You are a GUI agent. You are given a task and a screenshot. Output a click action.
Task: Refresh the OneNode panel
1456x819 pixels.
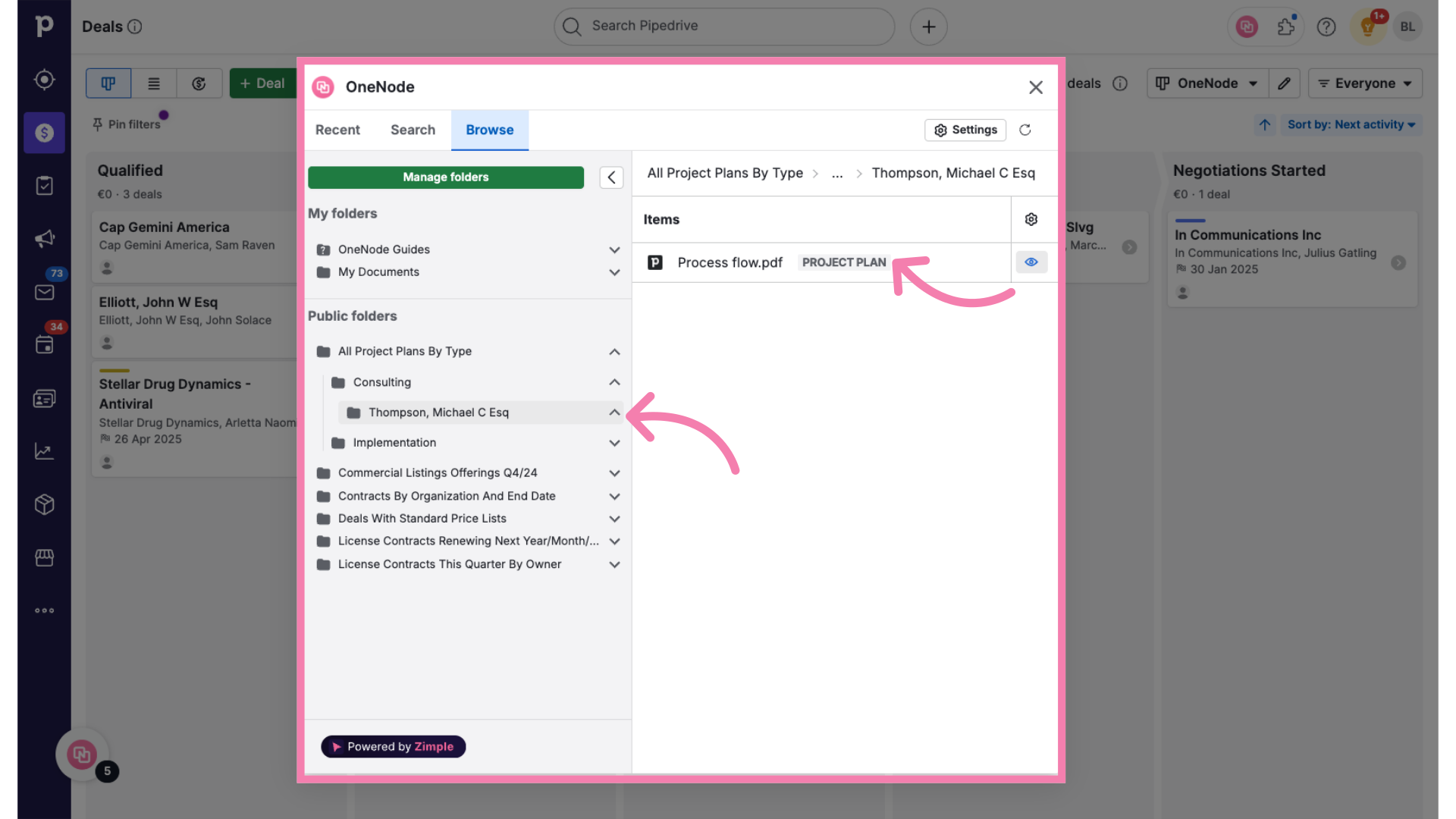point(1025,130)
